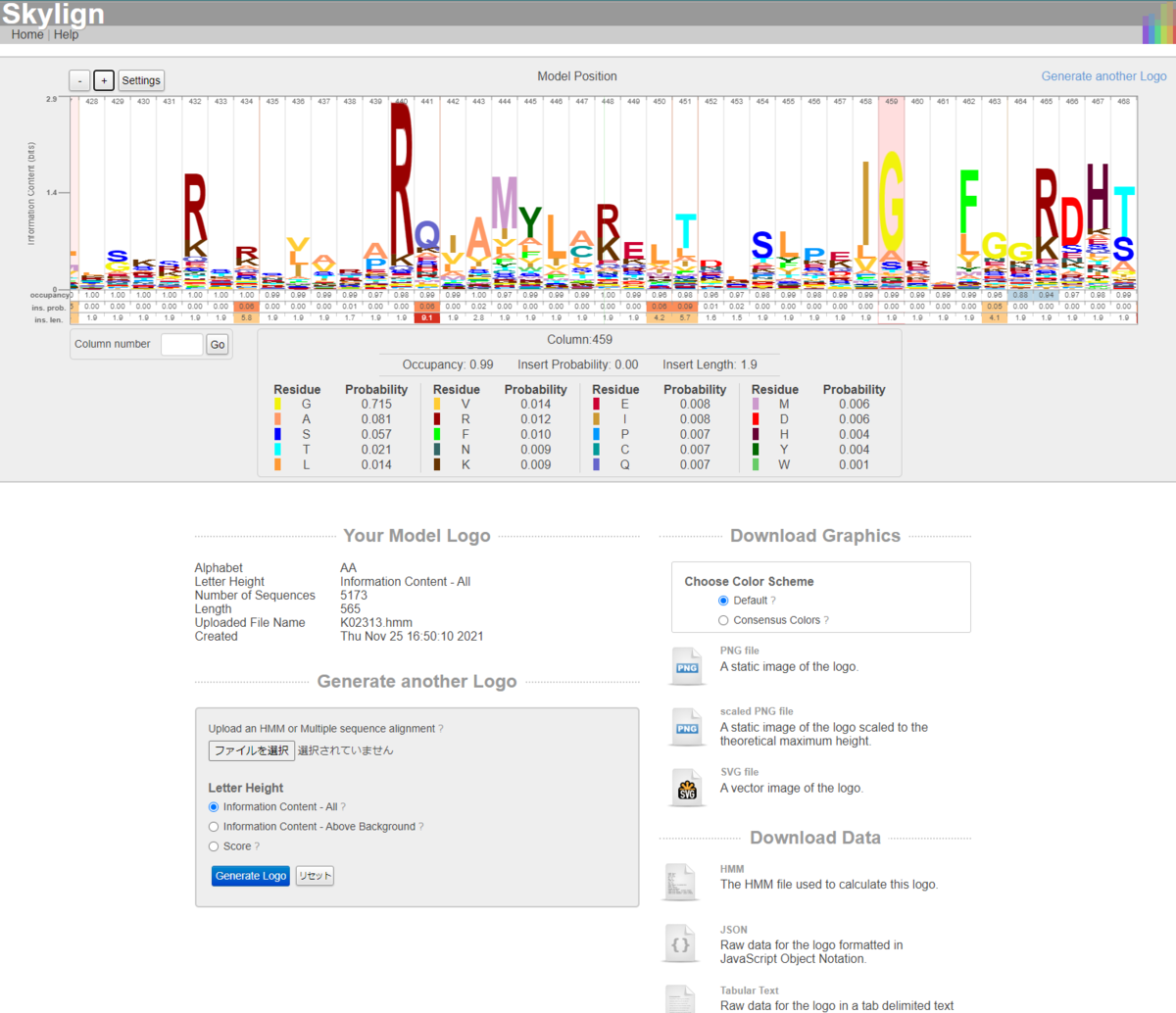Screen dimensions: 1176x1013
Task: Click the Column:459 heading
Action: (x=579, y=340)
